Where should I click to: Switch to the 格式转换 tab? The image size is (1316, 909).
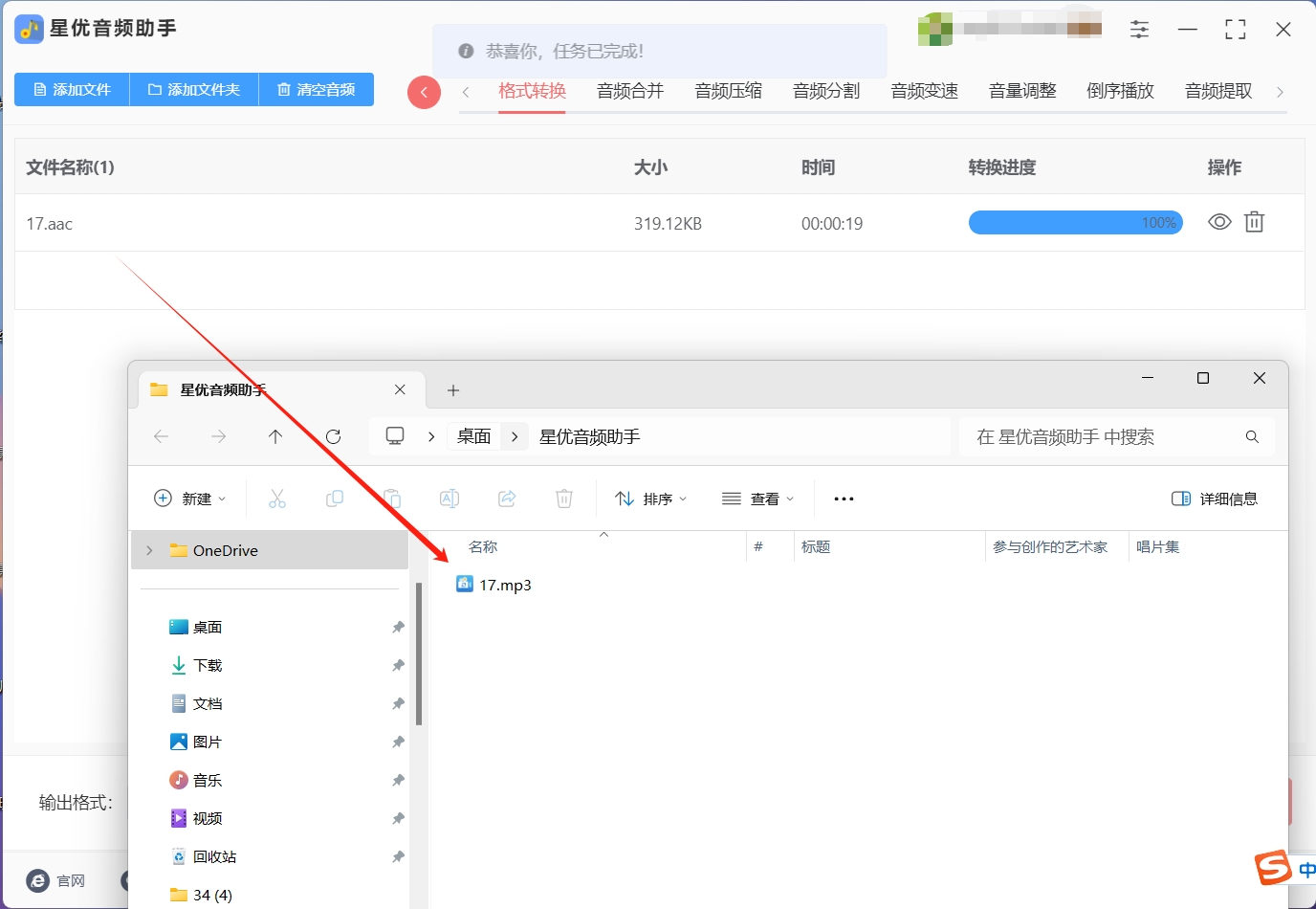click(533, 91)
